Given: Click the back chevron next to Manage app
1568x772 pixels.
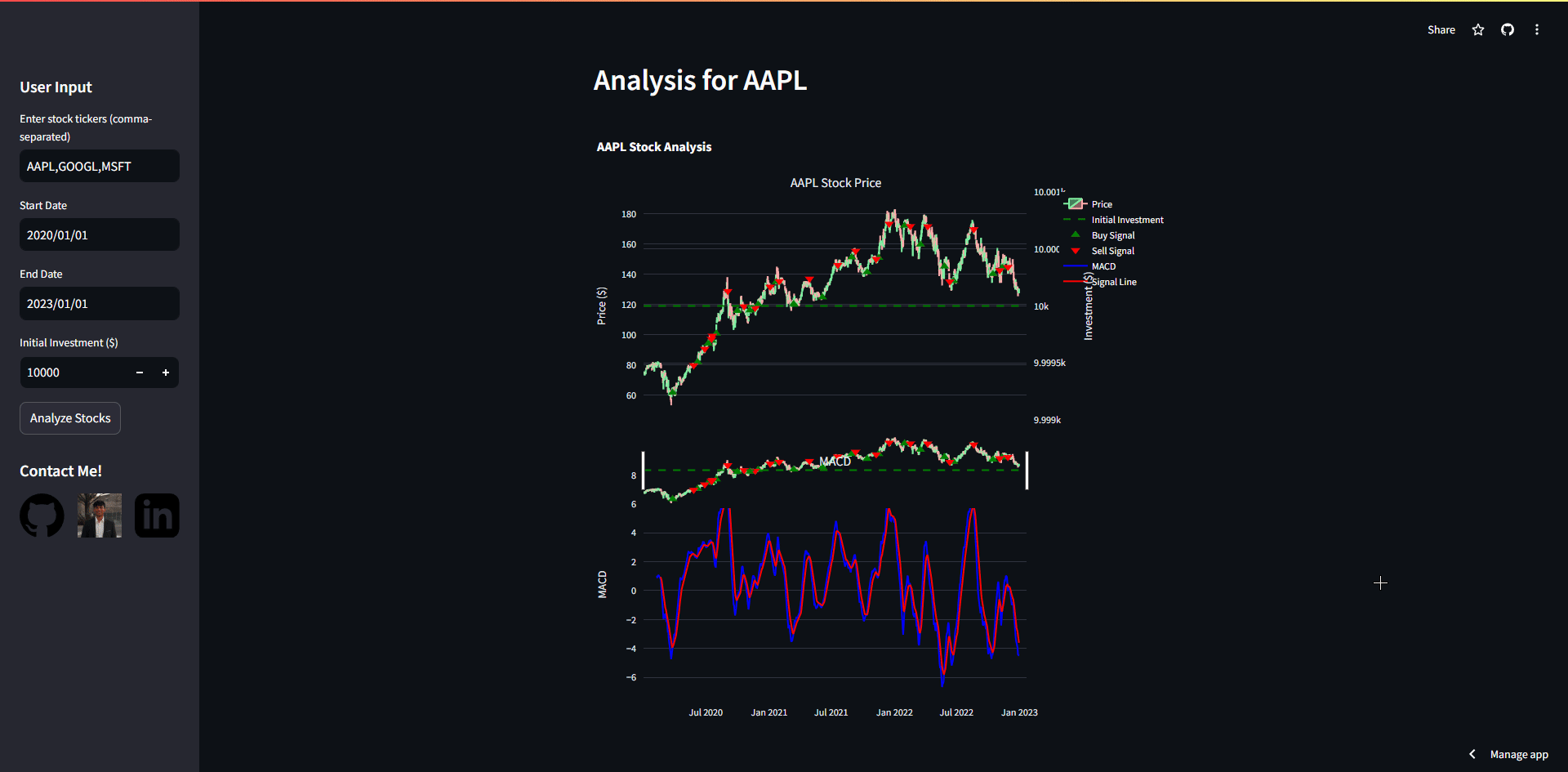Looking at the screenshot, I should pyautogui.click(x=1472, y=754).
